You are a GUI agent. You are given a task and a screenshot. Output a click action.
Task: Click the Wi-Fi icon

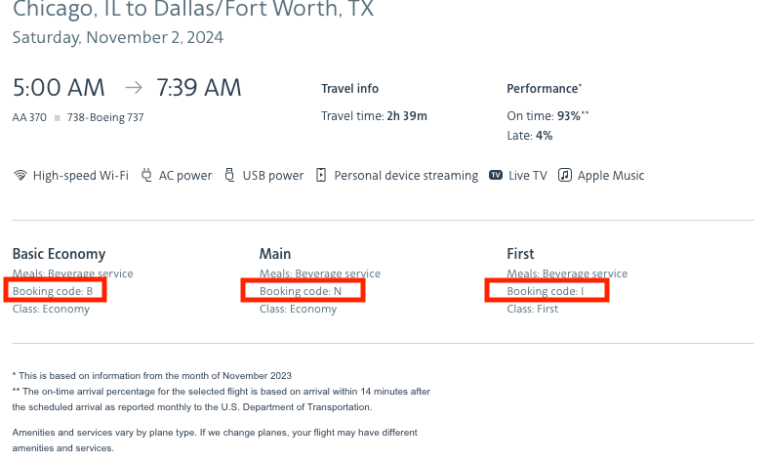(x=20, y=176)
